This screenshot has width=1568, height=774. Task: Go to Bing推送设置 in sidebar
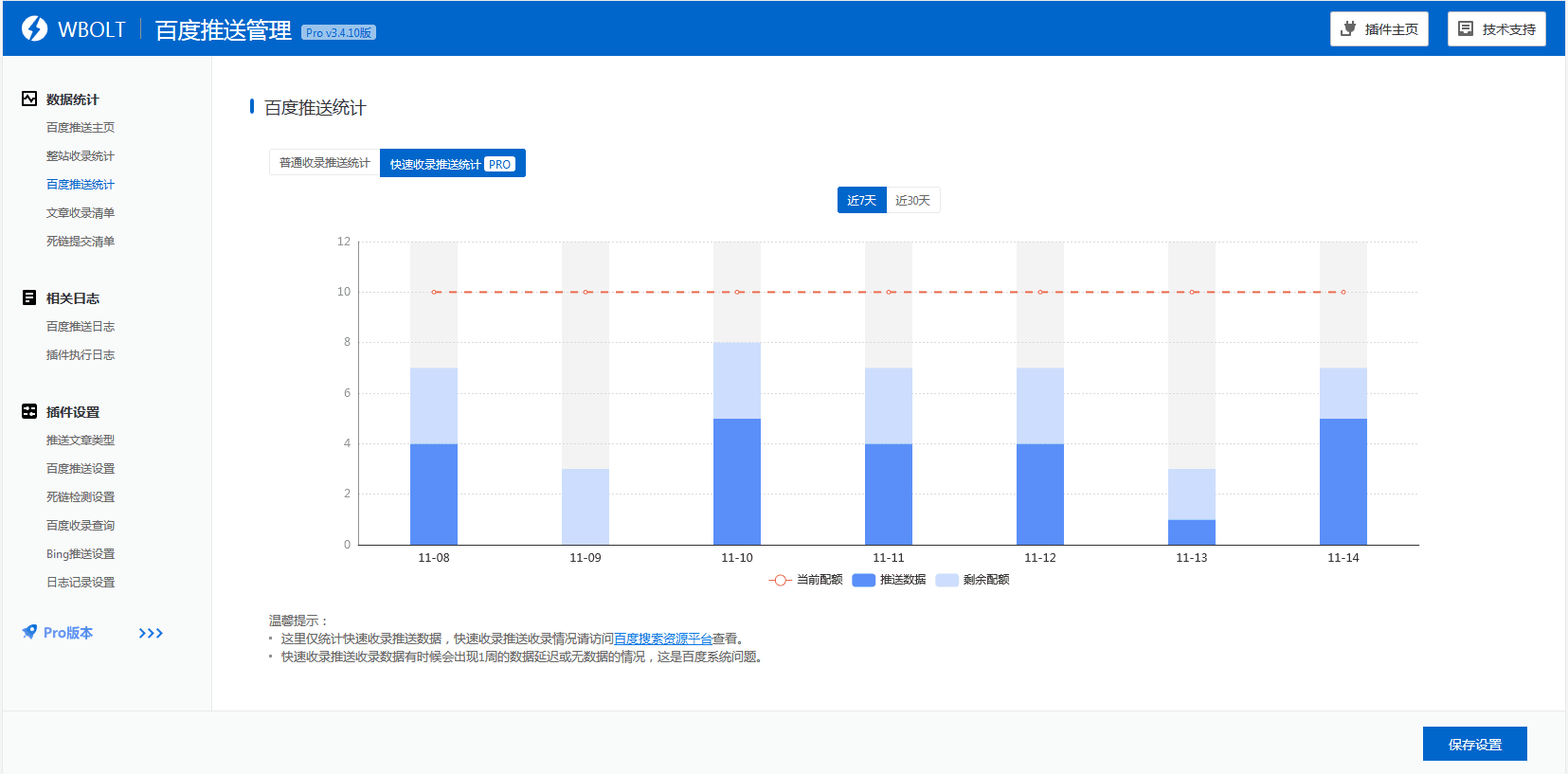81,554
